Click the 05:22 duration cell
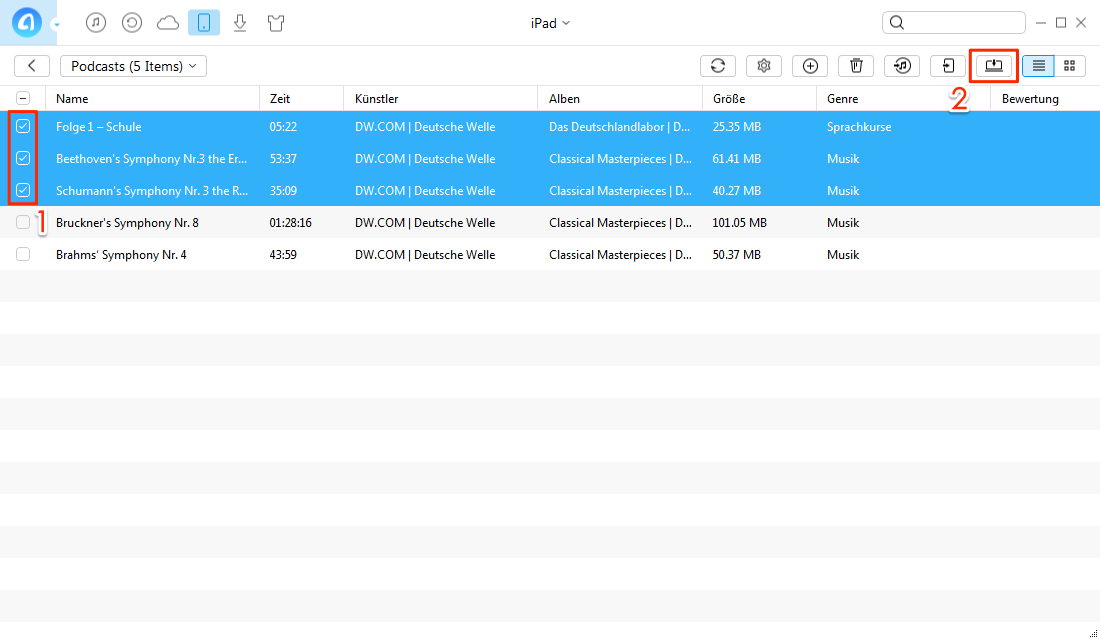The width and height of the screenshot is (1100, 640). tap(283, 127)
